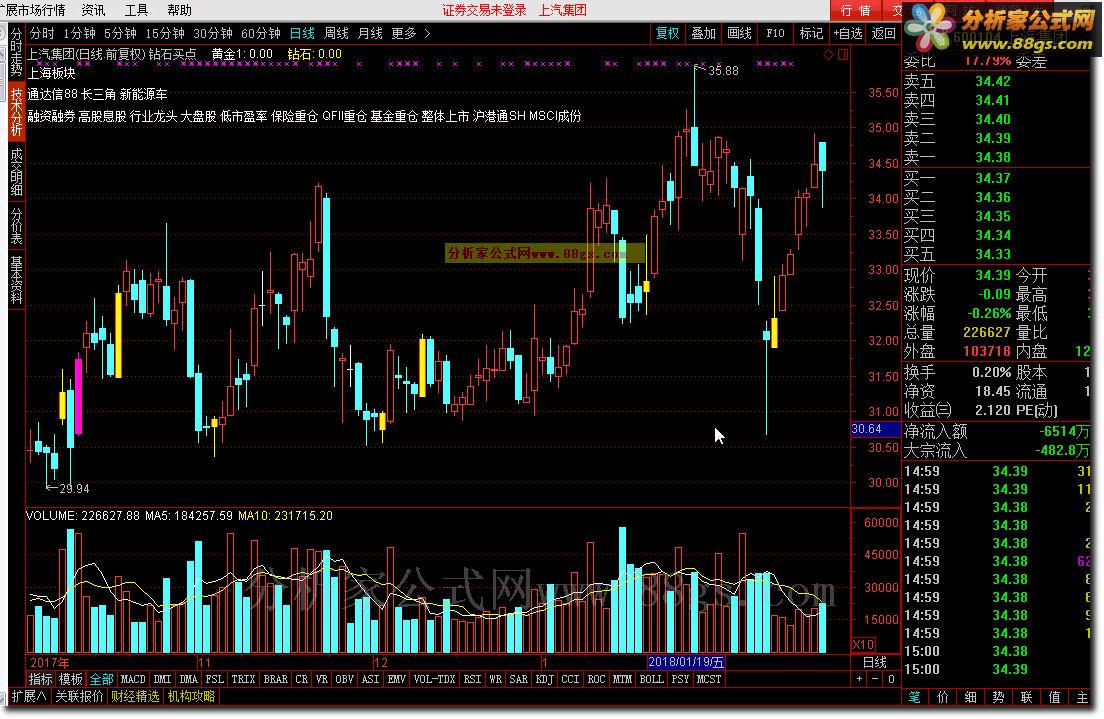Viewport: 1104px width, 719px height.
Task: Apply the DMI indicator
Action: pos(163,679)
